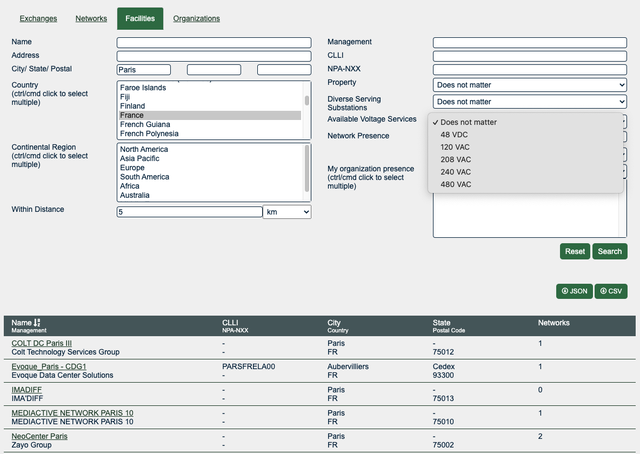The height and width of the screenshot is (454, 640).
Task: Select Fiji in country list
Action: click(x=210, y=97)
